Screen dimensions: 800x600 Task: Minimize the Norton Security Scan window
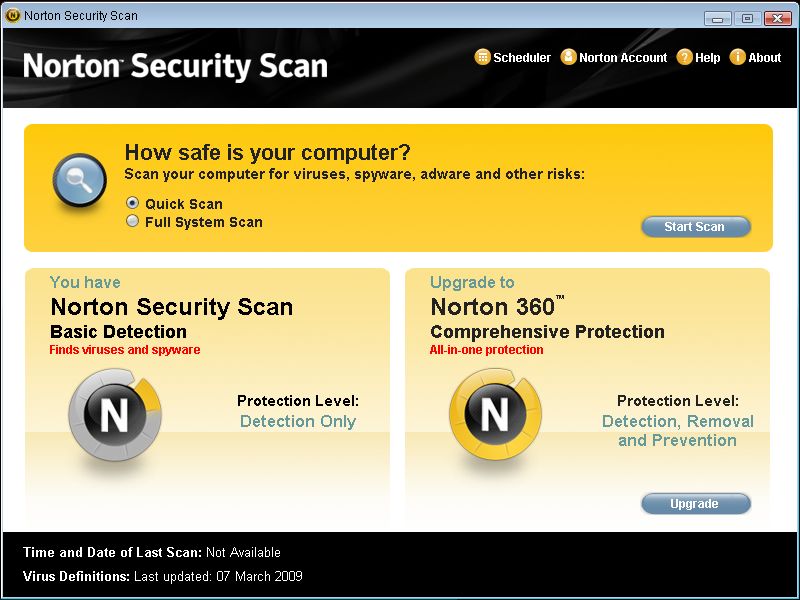point(718,19)
